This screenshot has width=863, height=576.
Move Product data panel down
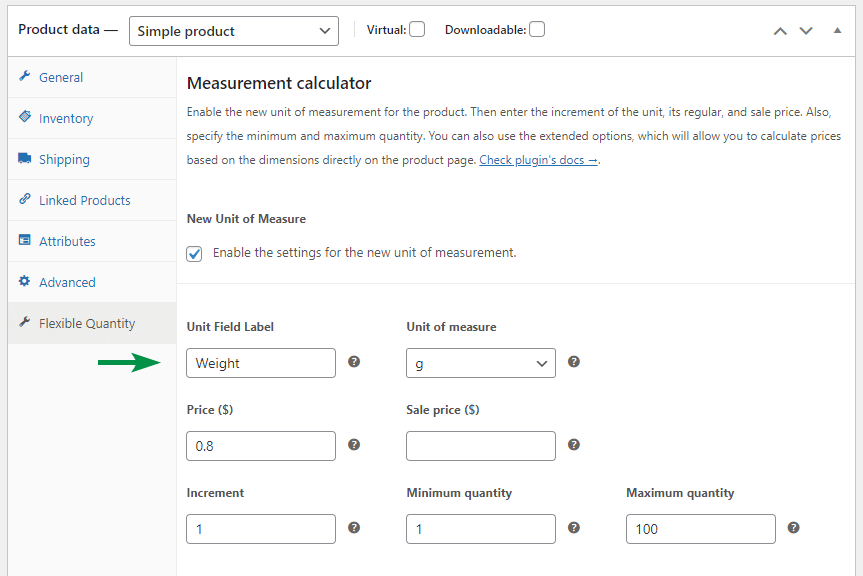click(806, 31)
